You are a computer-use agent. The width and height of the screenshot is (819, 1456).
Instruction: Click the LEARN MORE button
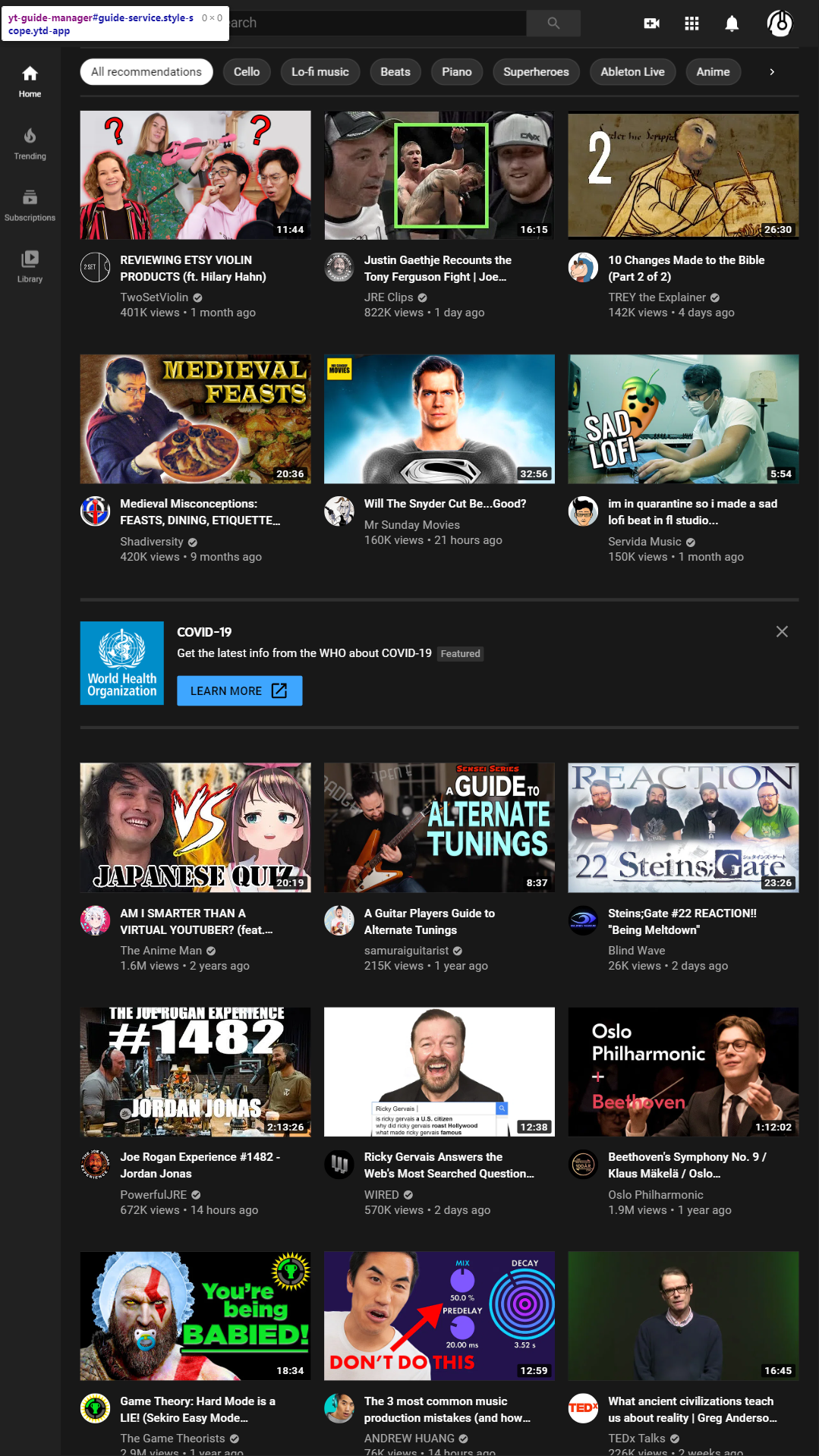(239, 690)
